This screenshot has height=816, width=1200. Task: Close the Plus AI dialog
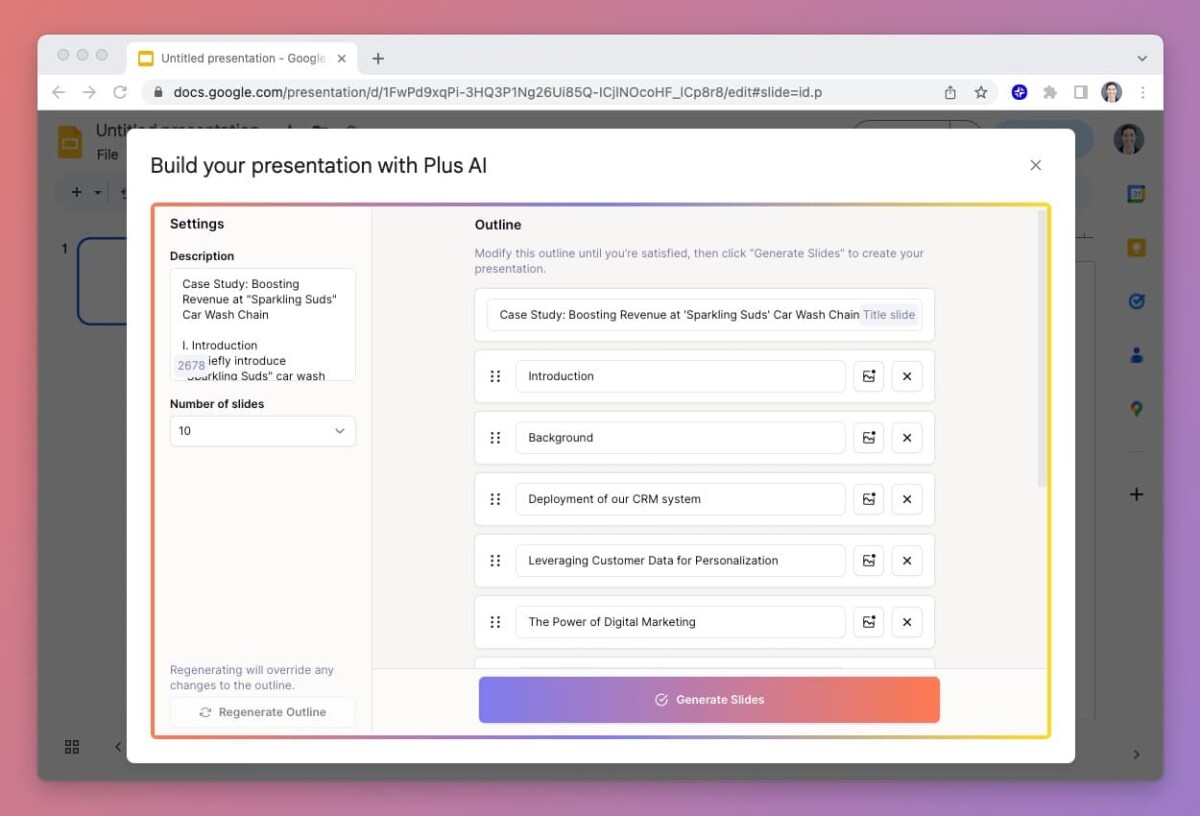1035,165
